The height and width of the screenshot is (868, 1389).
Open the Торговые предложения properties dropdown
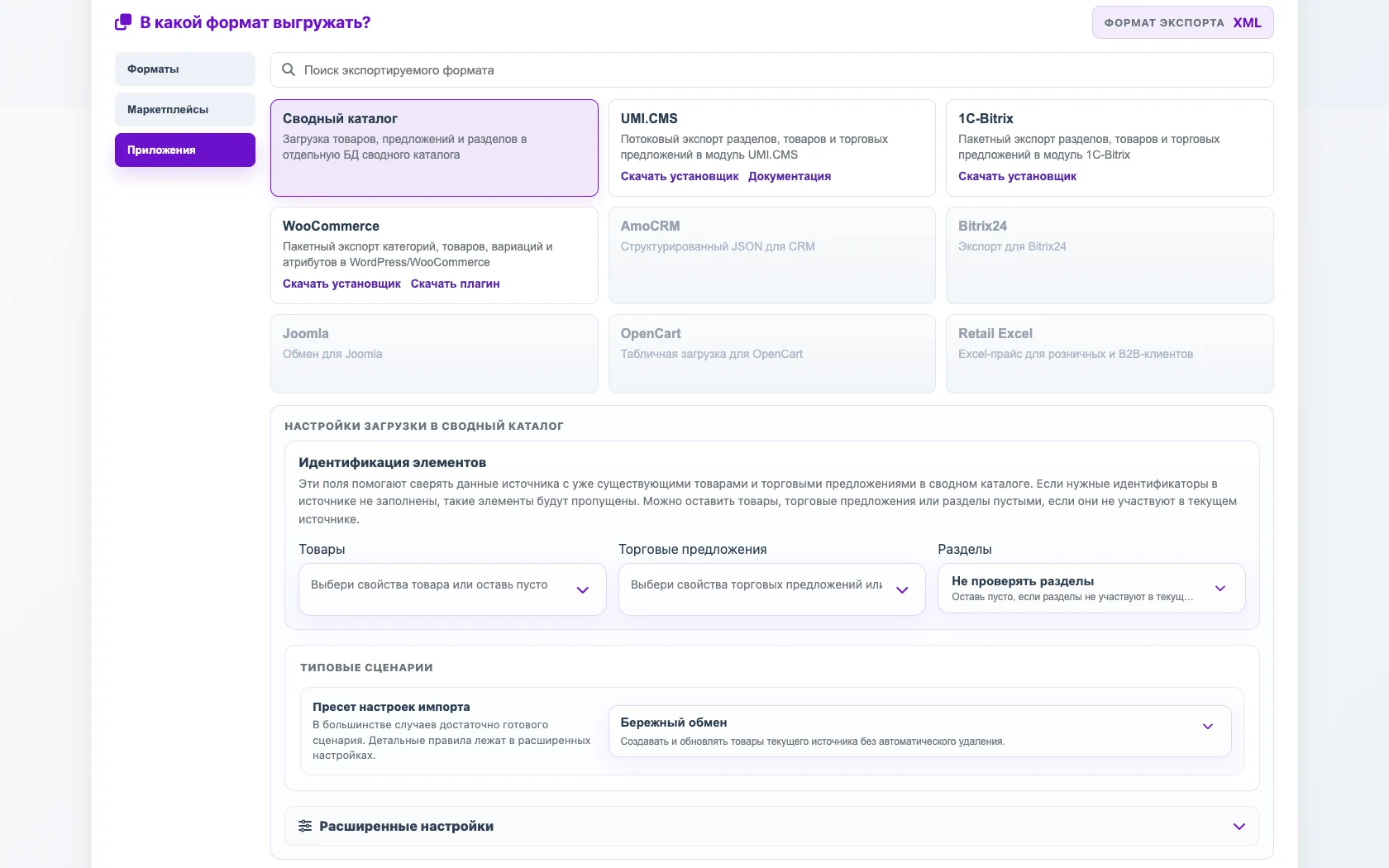click(771, 589)
